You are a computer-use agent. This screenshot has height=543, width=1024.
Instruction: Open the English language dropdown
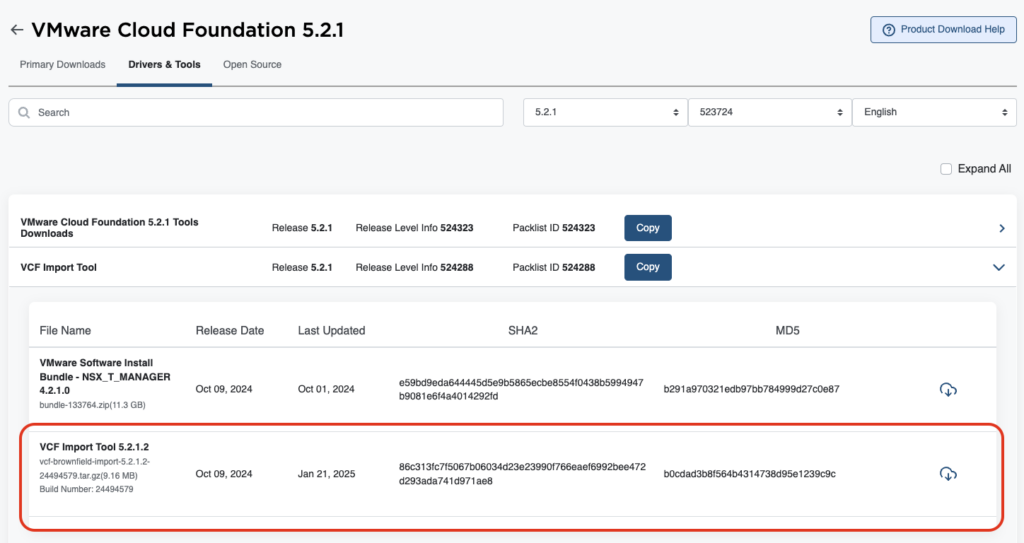click(934, 113)
